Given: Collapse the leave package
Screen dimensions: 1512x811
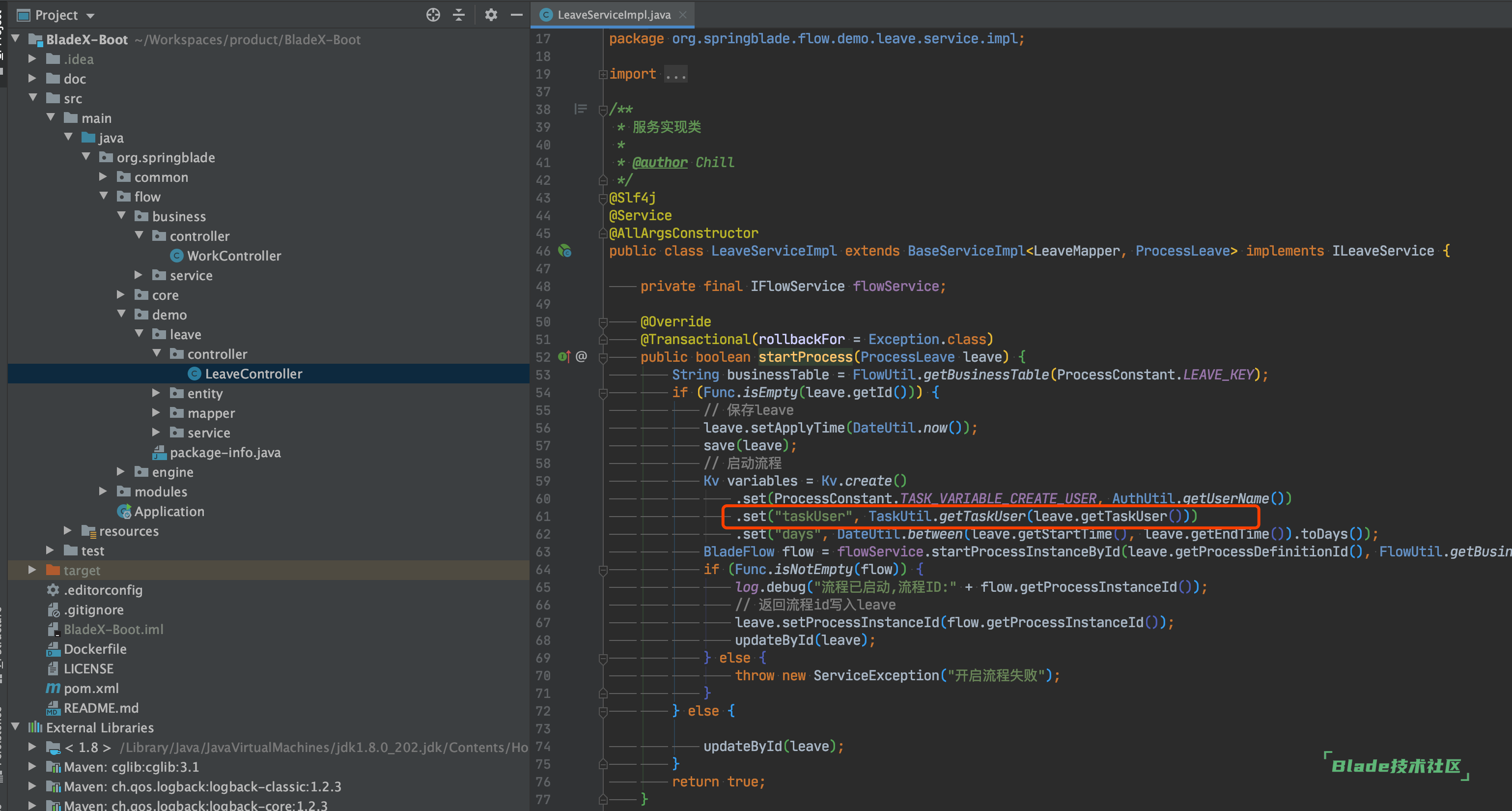Looking at the screenshot, I should pos(139,334).
